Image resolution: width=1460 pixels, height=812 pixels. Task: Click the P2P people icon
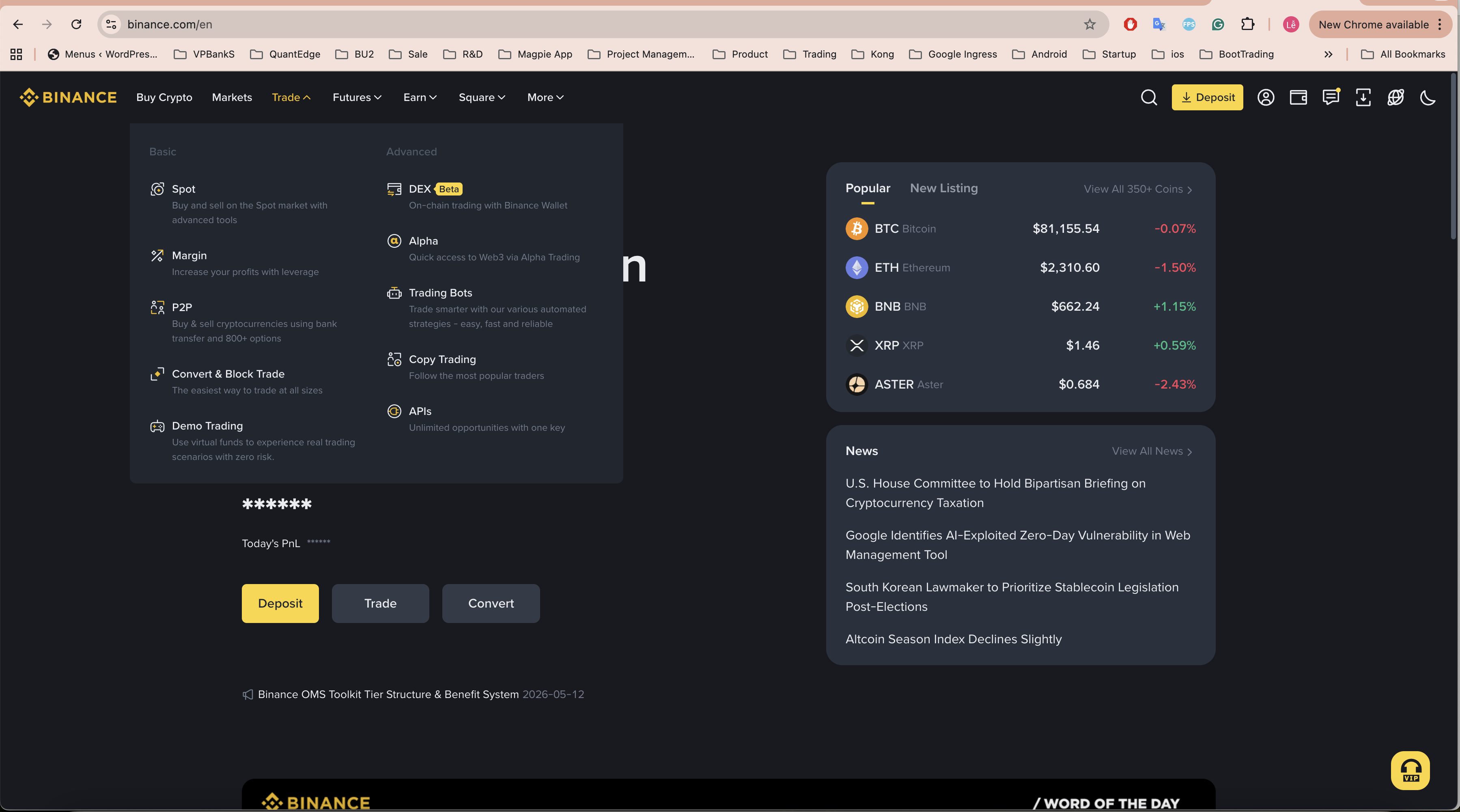point(157,307)
